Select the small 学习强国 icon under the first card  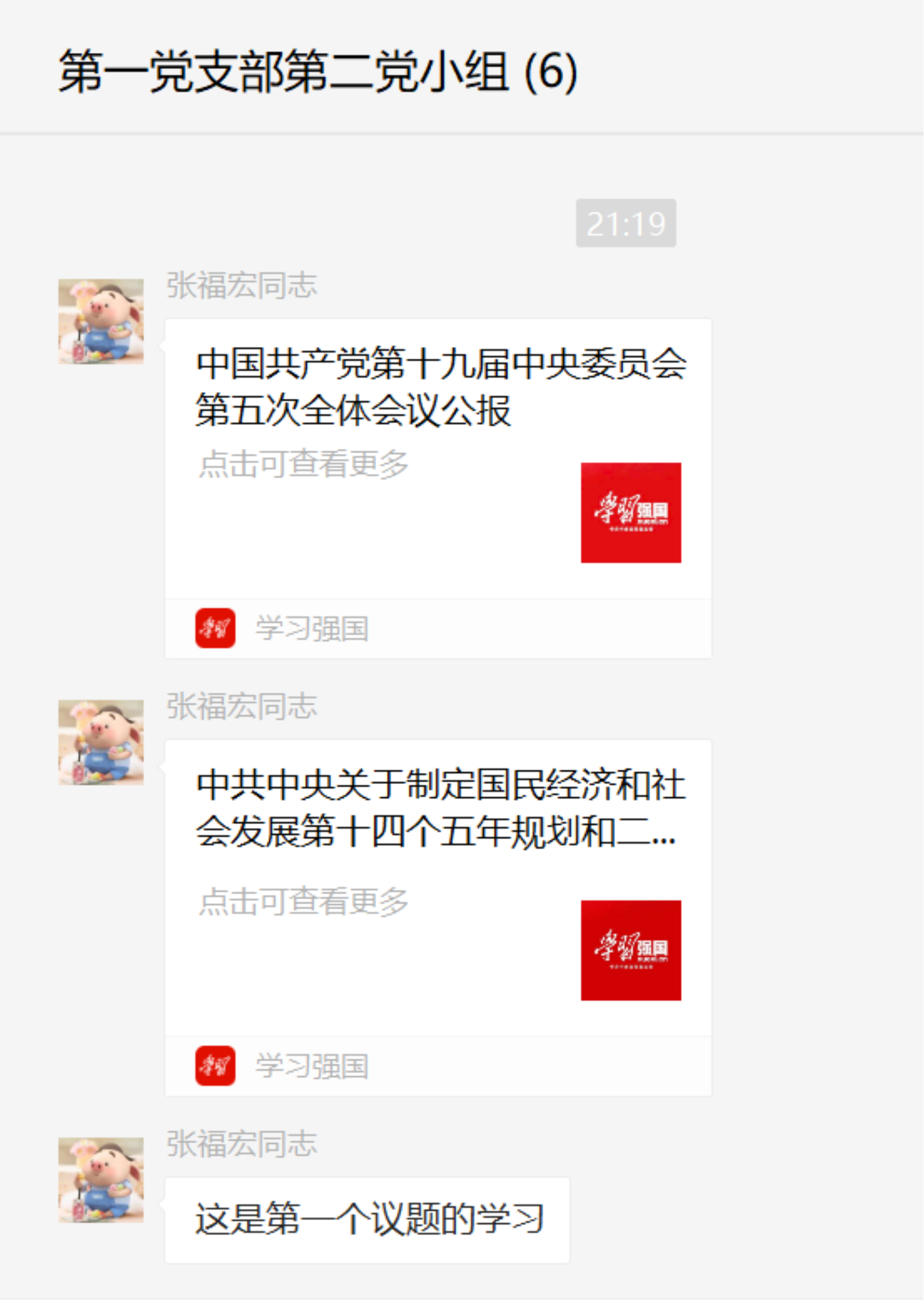215,629
